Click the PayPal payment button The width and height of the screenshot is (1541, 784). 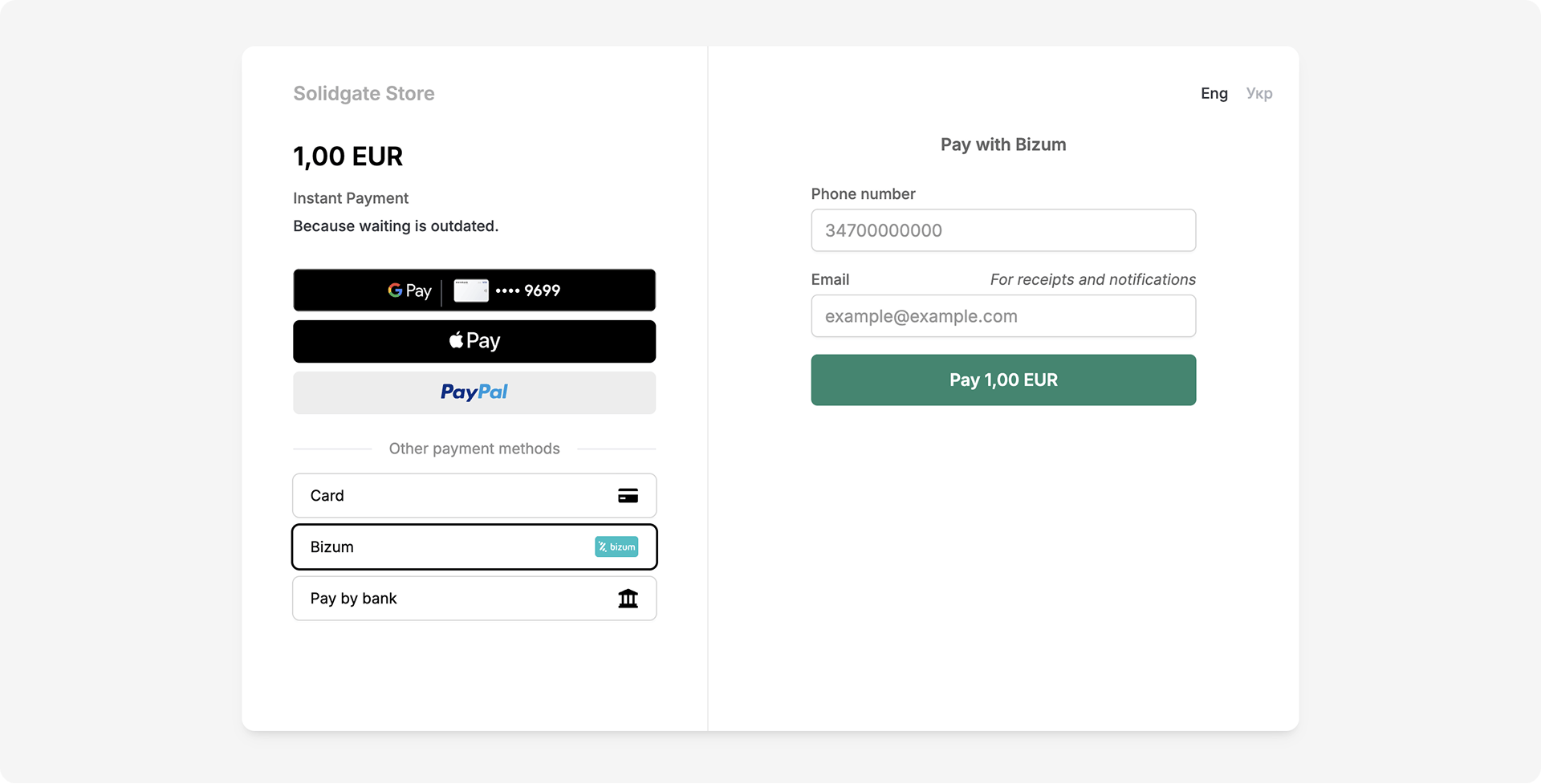coord(474,392)
